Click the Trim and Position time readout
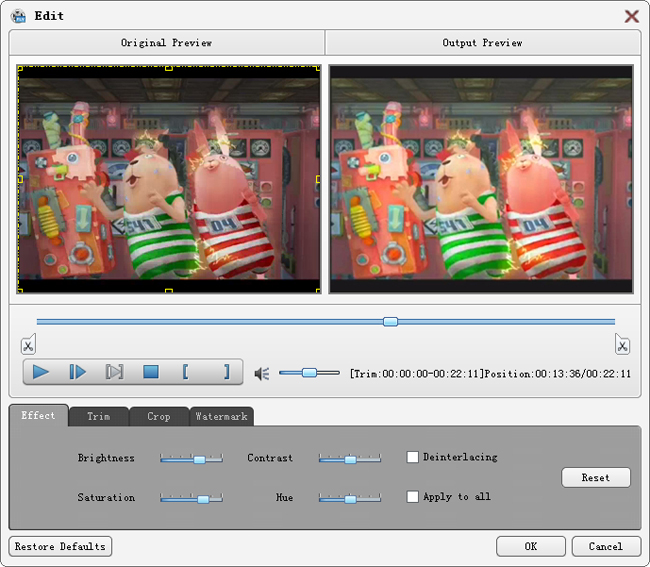The width and height of the screenshot is (650, 567). point(490,374)
